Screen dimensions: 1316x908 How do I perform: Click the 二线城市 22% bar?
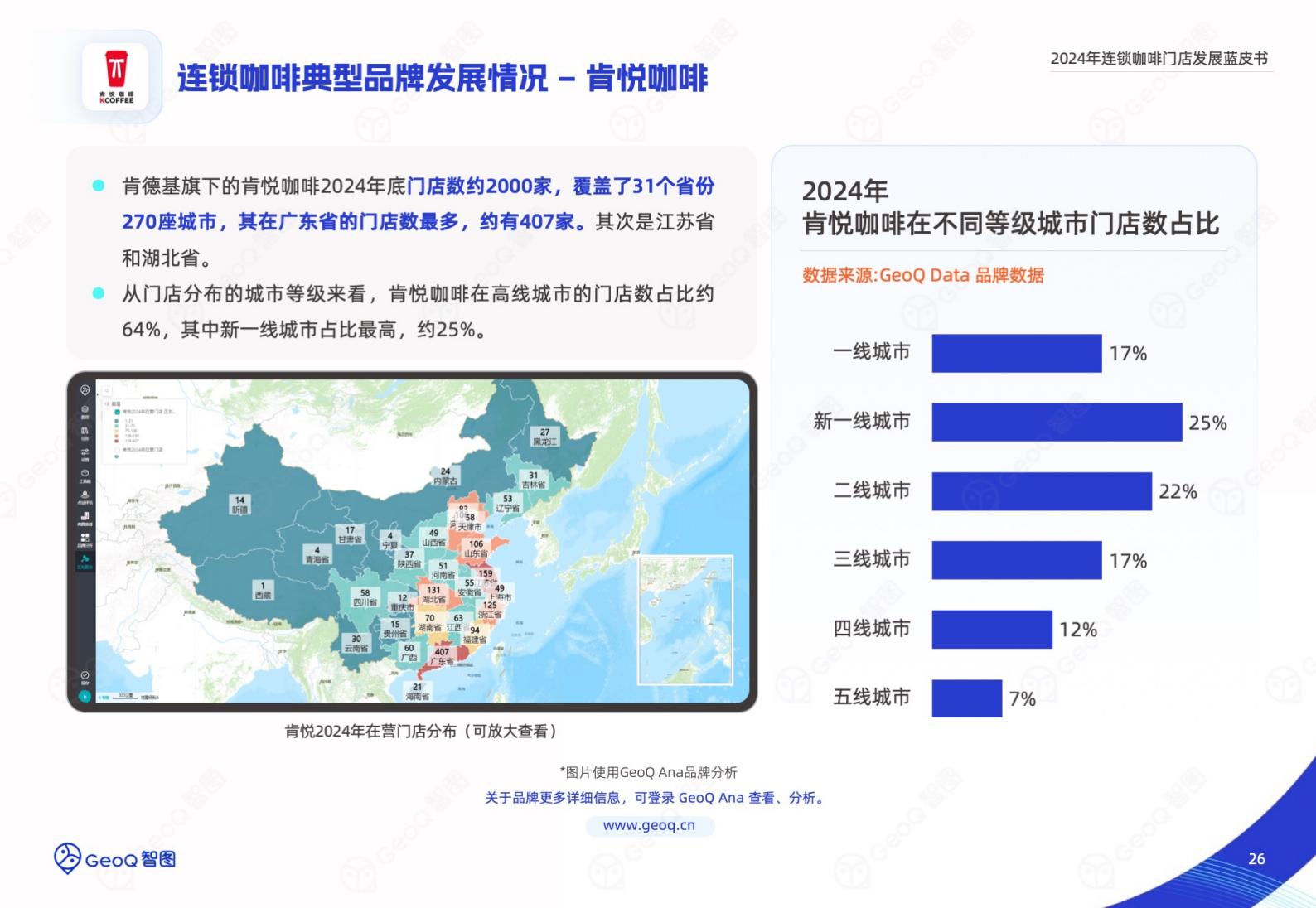pos(1042,491)
